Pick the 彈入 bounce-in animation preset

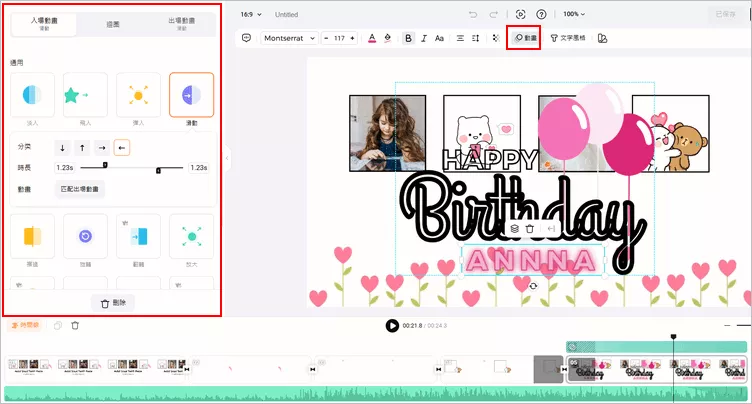(x=138, y=95)
